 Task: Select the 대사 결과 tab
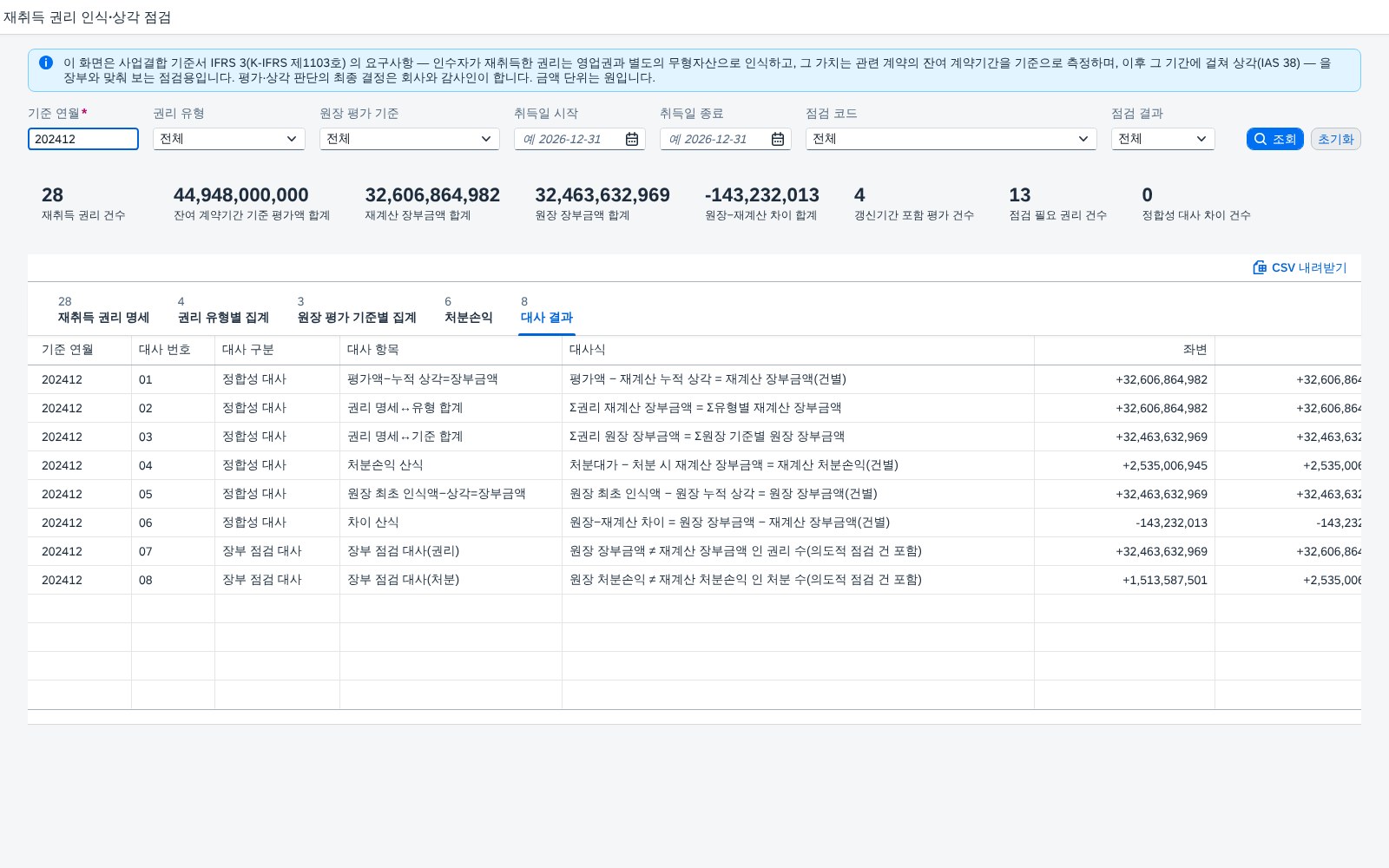547,310
